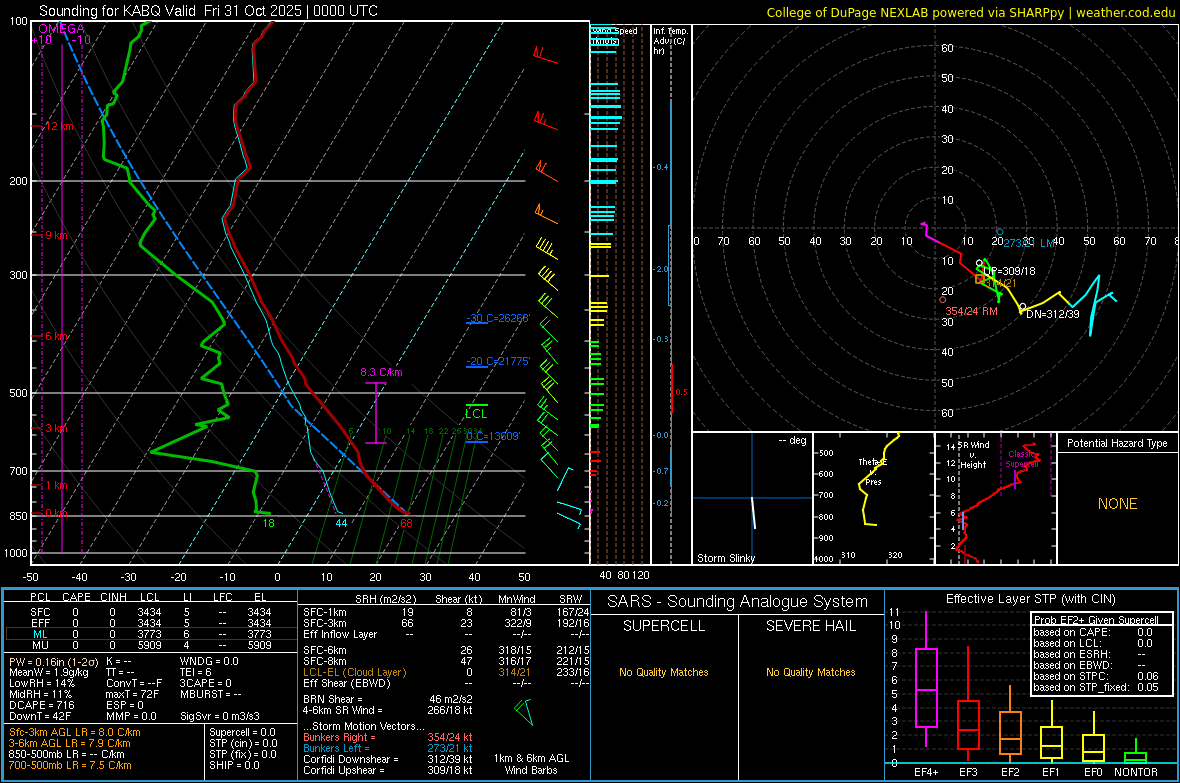Click the SFC-1km kinematics row label
This screenshot has height=783, width=1180.
324,612
